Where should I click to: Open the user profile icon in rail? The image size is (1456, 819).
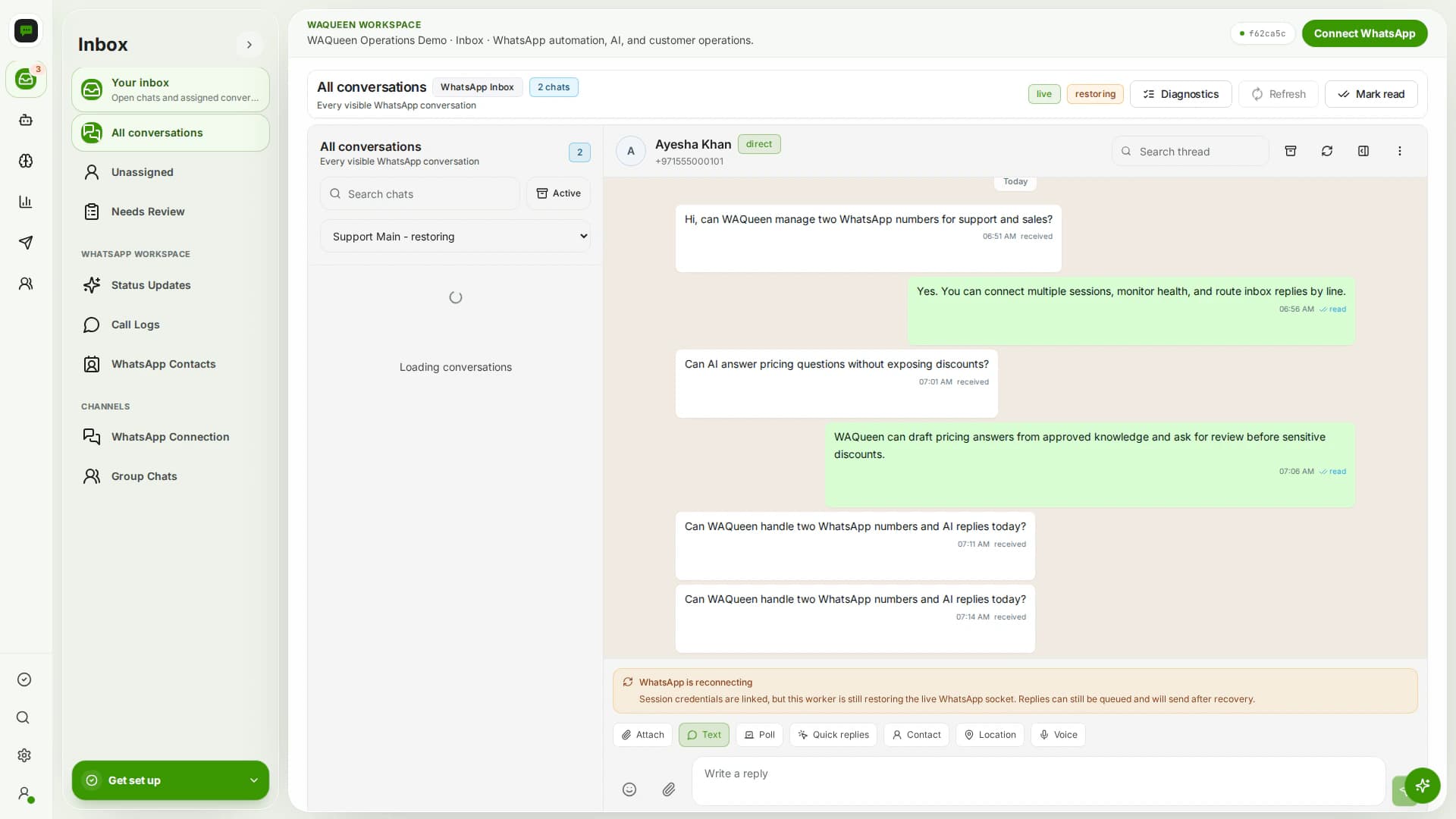(25, 794)
